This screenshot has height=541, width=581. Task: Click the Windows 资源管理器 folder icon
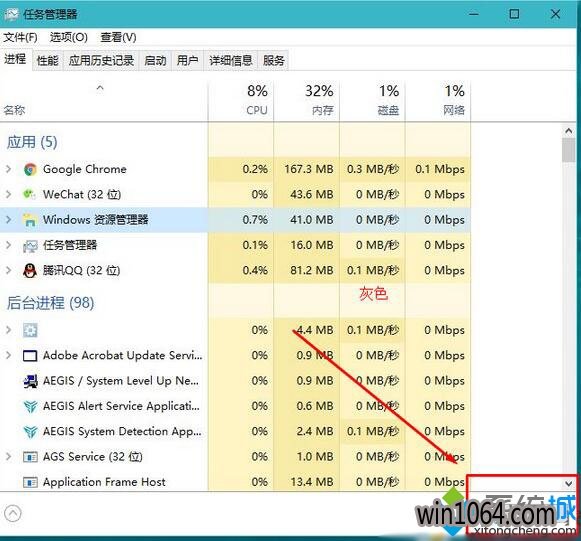point(30,220)
